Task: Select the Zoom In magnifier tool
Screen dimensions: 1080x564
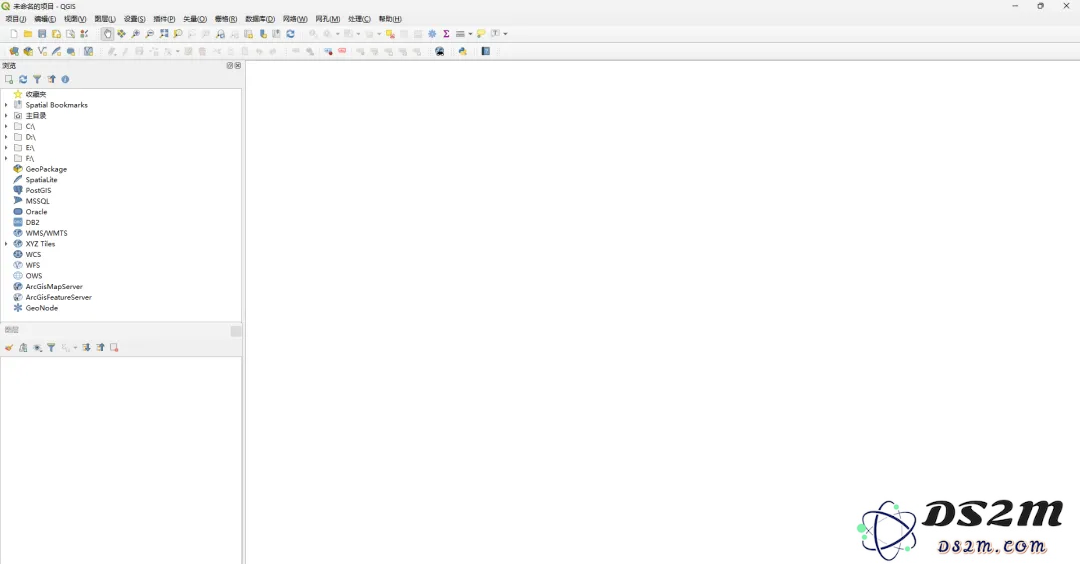Action: (x=136, y=34)
